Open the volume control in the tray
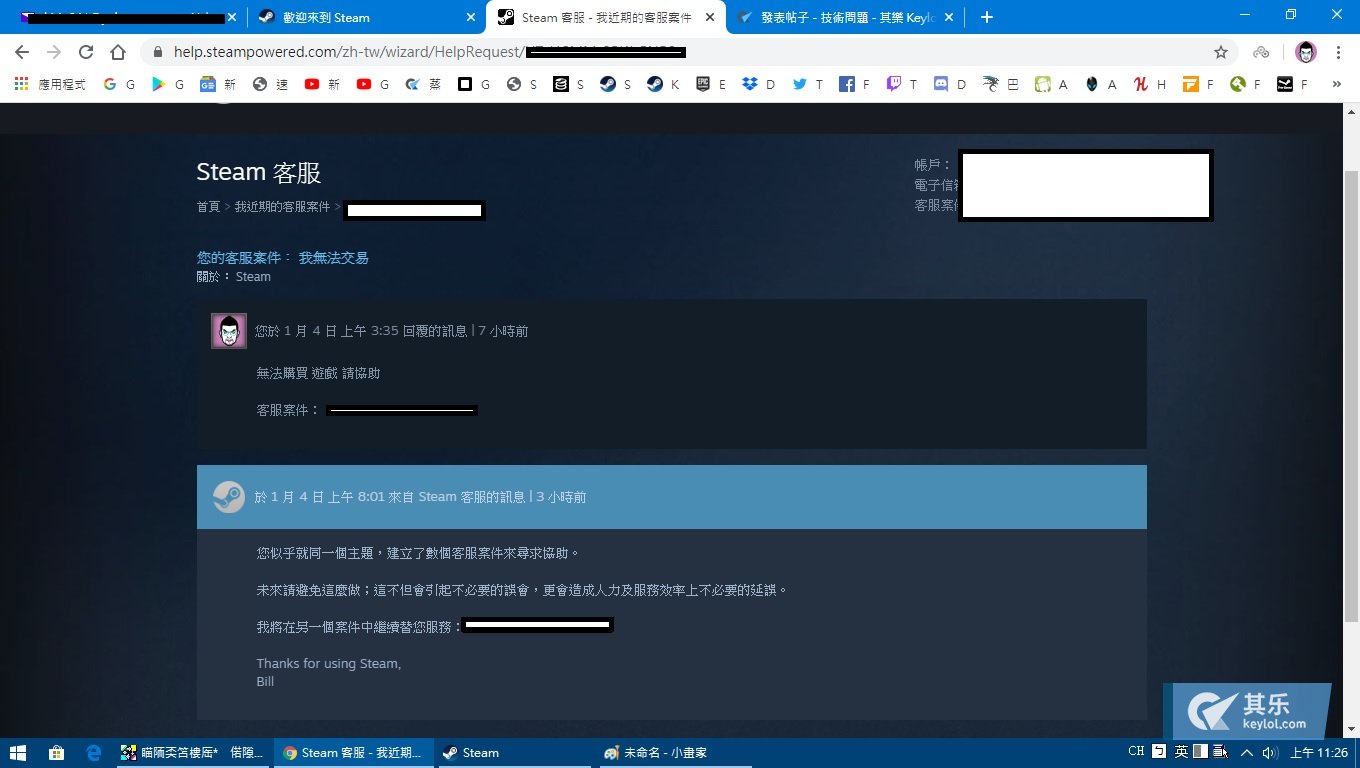The height and width of the screenshot is (768, 1360). [1270, 753]
